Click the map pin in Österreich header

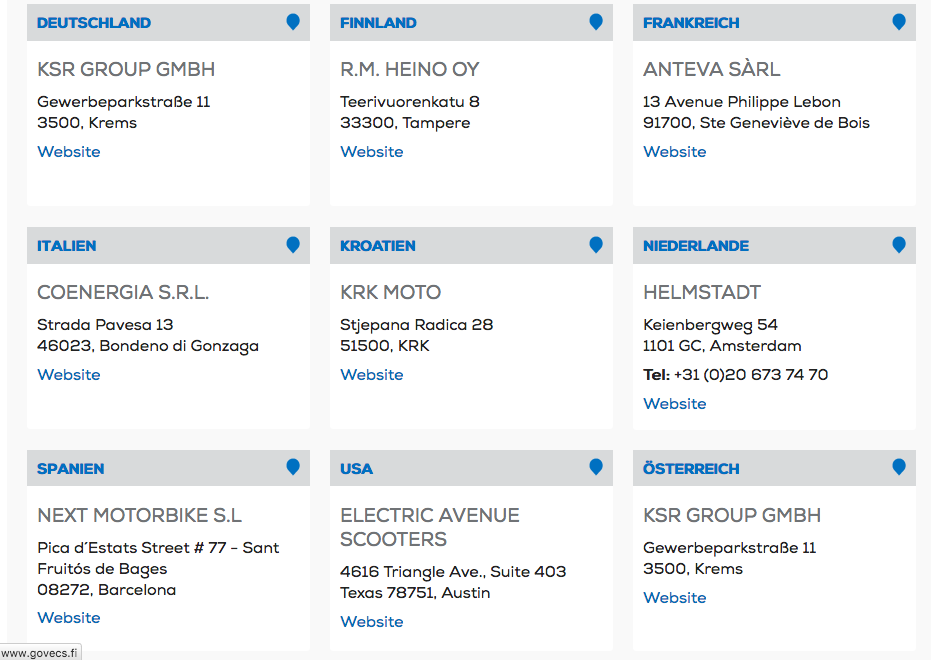pyautogui.click(x=899, y=467)
